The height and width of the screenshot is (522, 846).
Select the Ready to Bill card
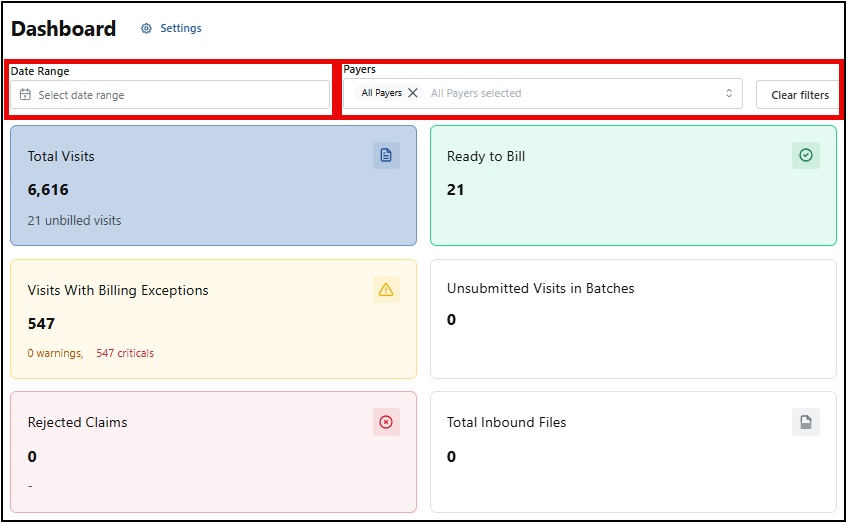pyautogui.click(x=633, y=185)
